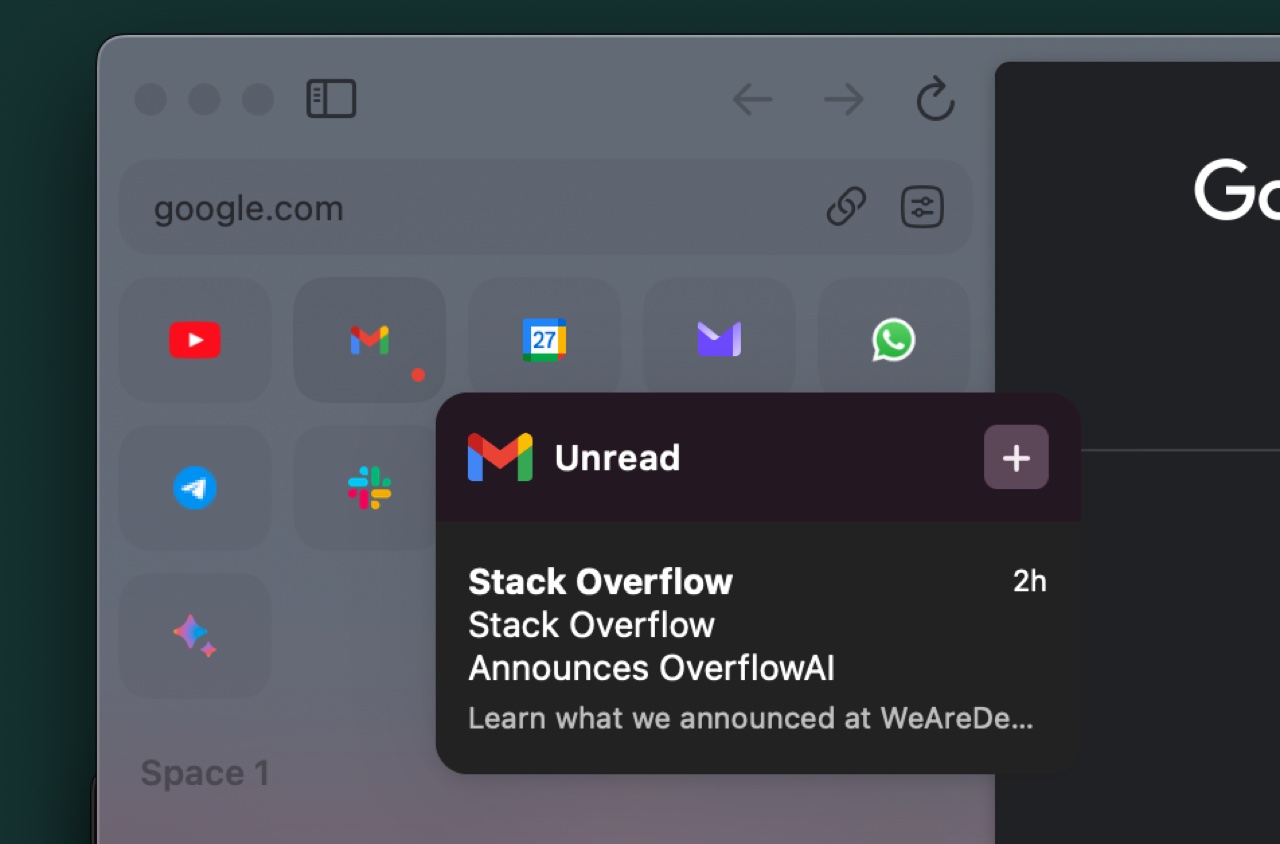The height and width of the screenshot is (844, 1280).
Task: Open the Google Calendar pinned tab
Action: click(x=544, y=340)
